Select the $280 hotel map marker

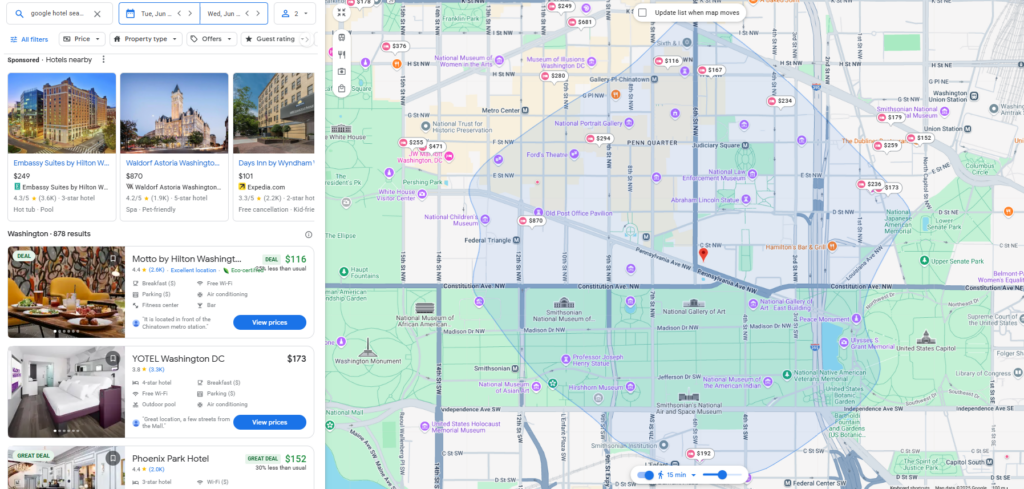554,76
